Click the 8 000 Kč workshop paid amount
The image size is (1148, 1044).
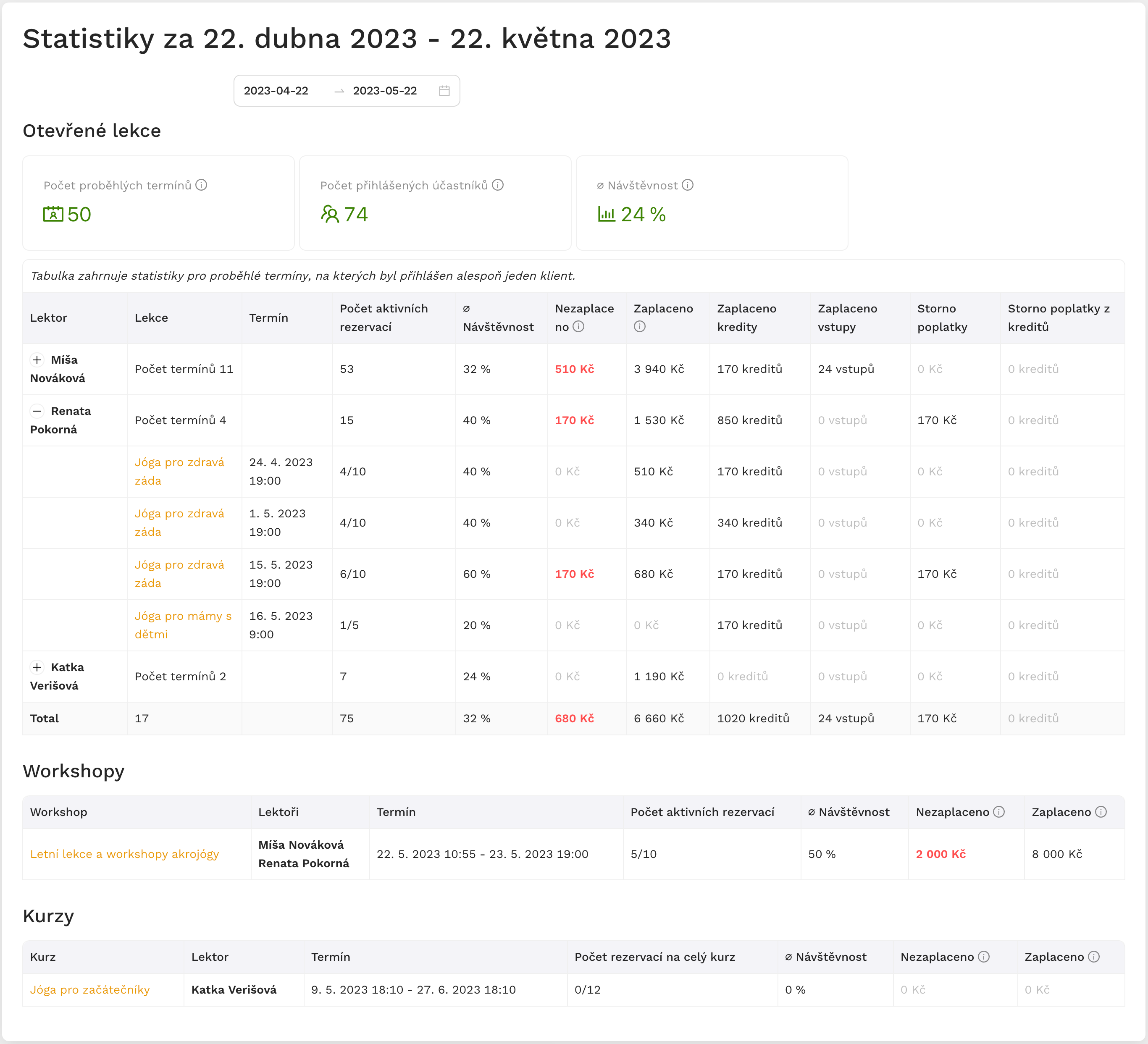click(1057, 854)
